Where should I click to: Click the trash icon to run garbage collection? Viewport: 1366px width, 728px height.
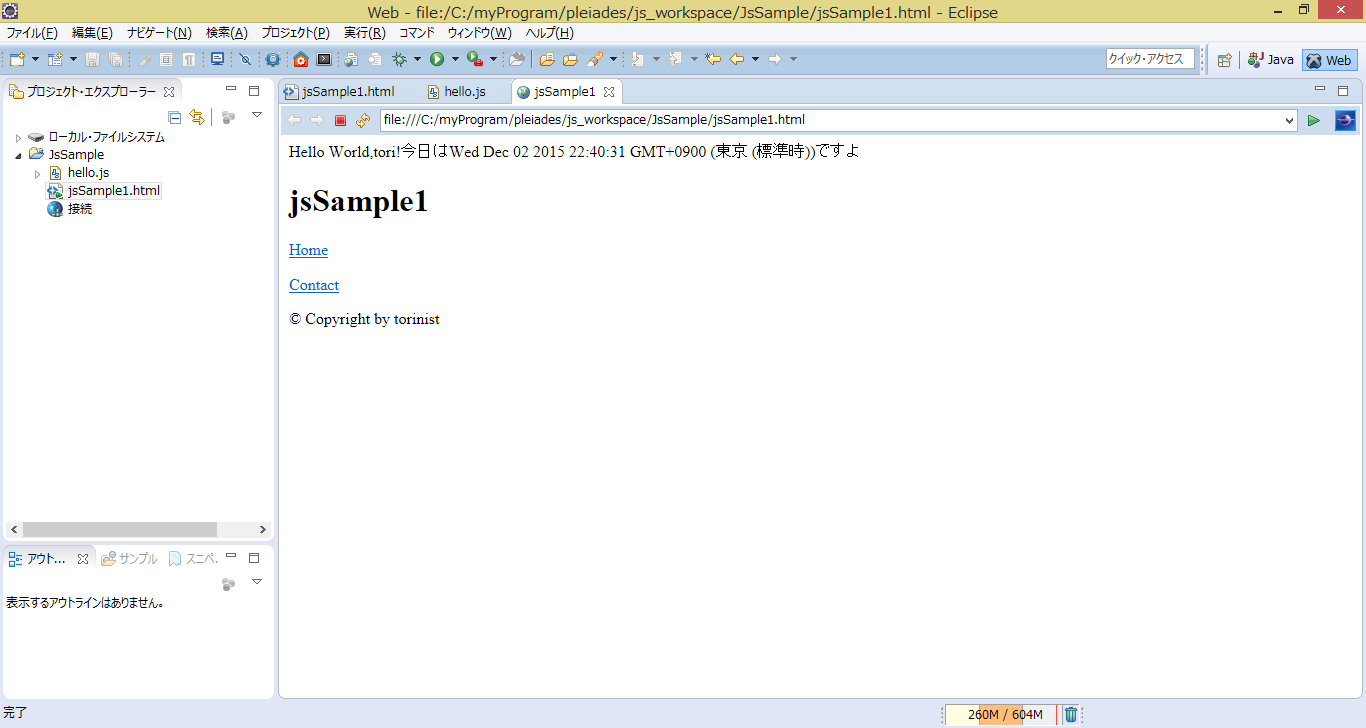point(1070,714)
